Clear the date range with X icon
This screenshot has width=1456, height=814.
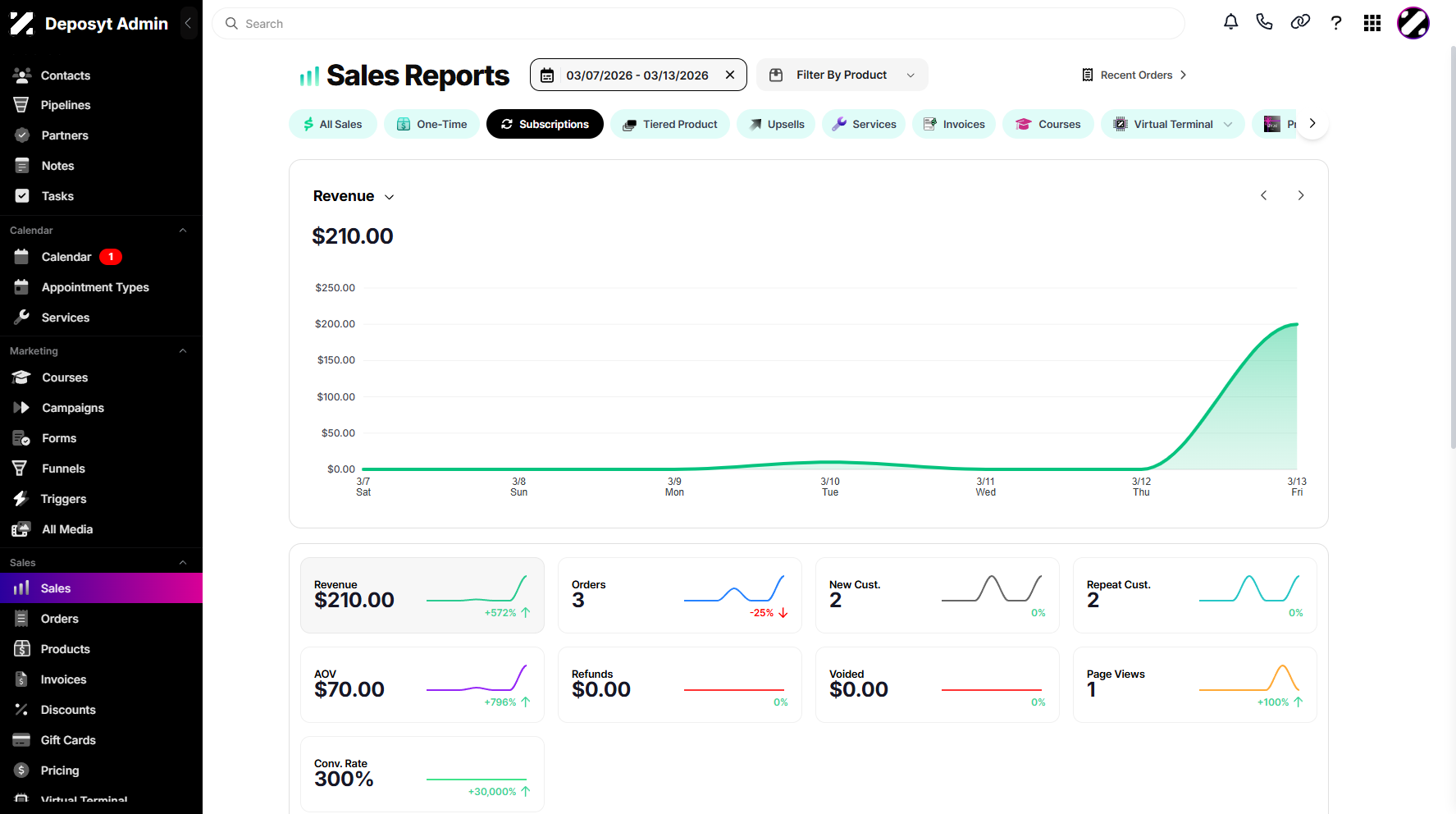click(x=730, y=75)
